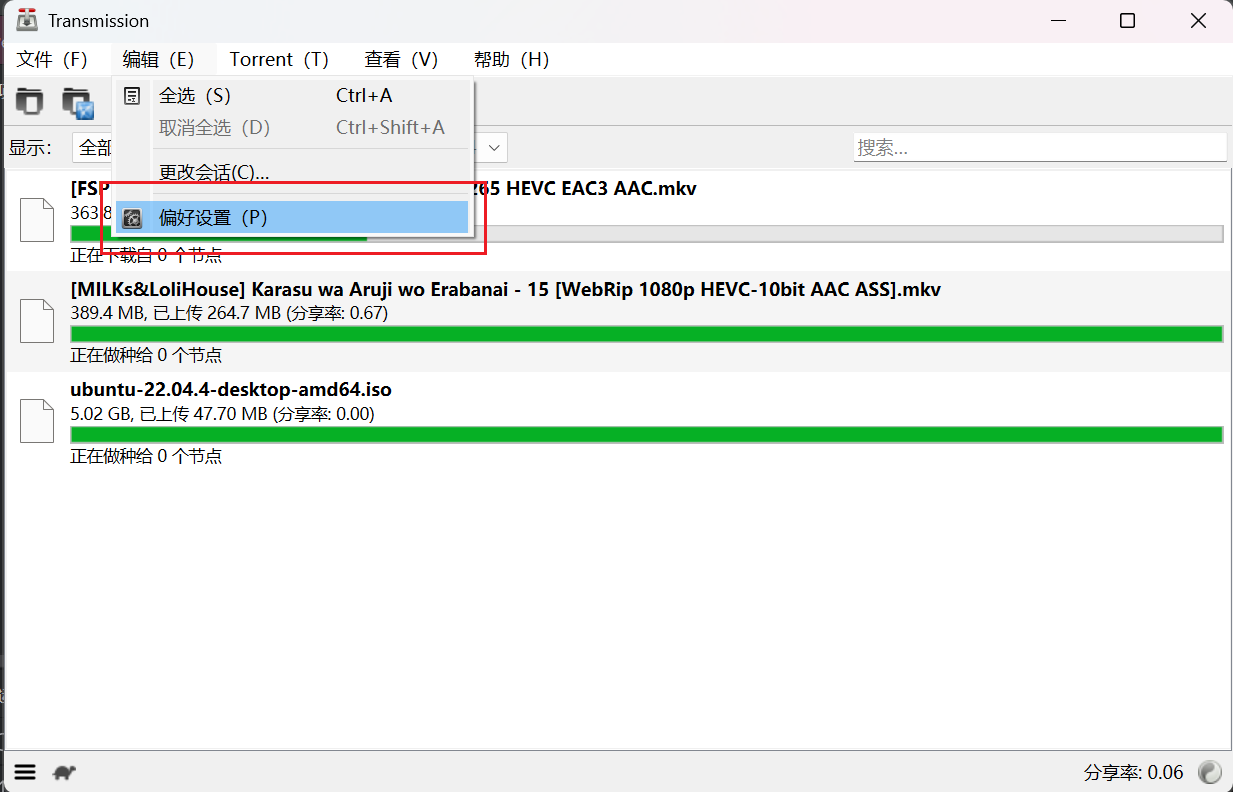Click the open torrent file toolbar icon
The image size is (1233, 792).
(x=30, y=101)
